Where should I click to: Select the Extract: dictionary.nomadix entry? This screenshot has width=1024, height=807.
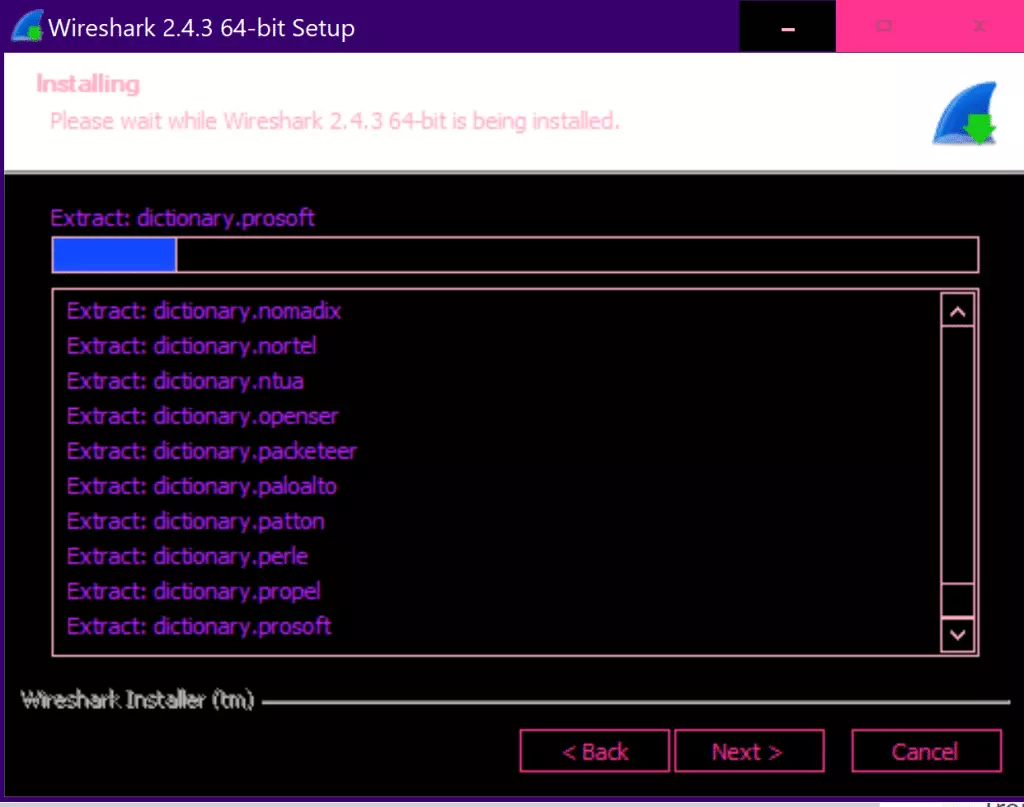(204, 311)
